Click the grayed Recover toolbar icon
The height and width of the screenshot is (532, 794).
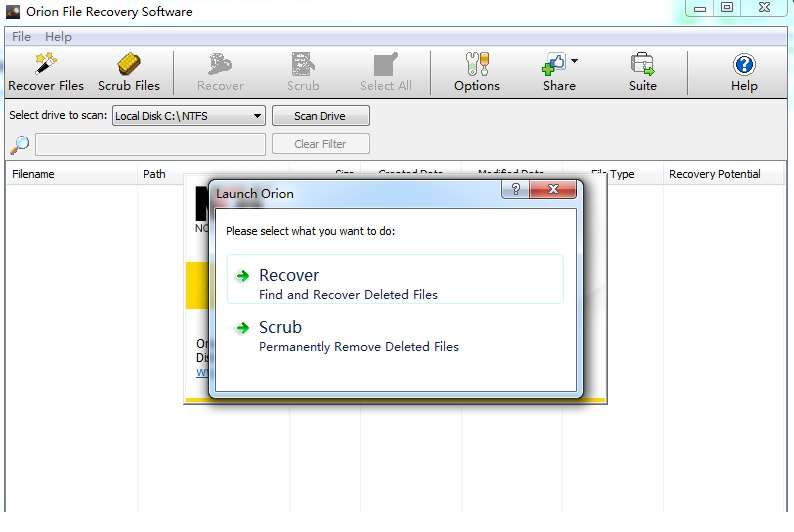pos(220,64)
